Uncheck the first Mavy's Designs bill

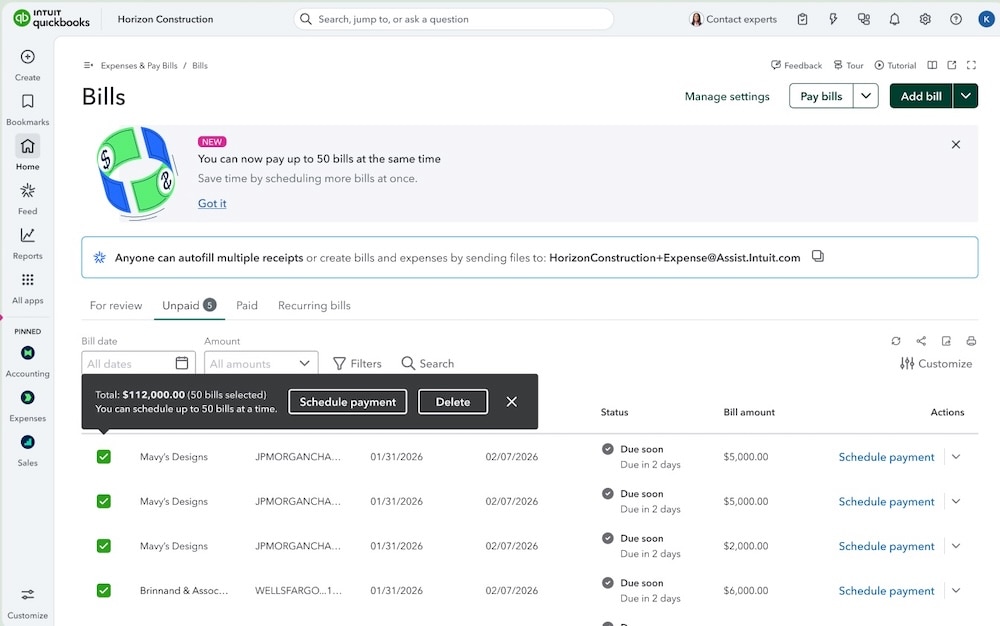(103, 456)
